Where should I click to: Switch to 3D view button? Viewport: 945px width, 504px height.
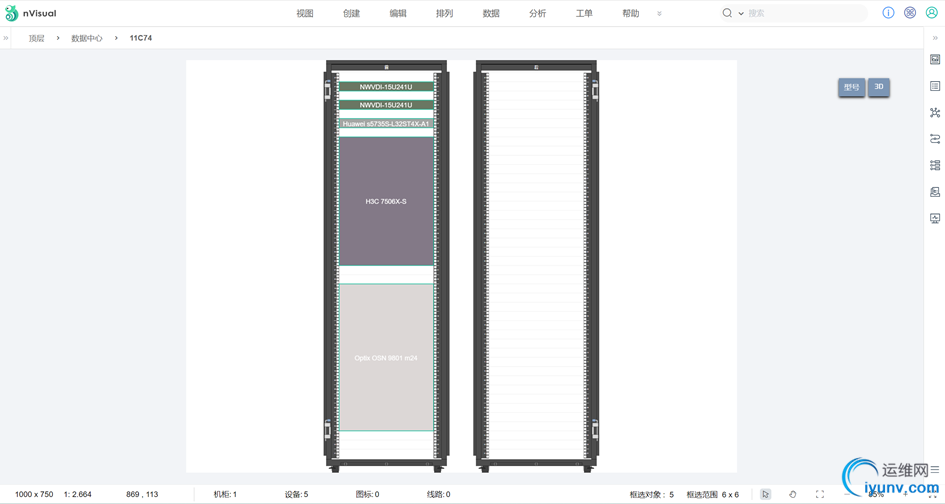[x=879, y=87]
